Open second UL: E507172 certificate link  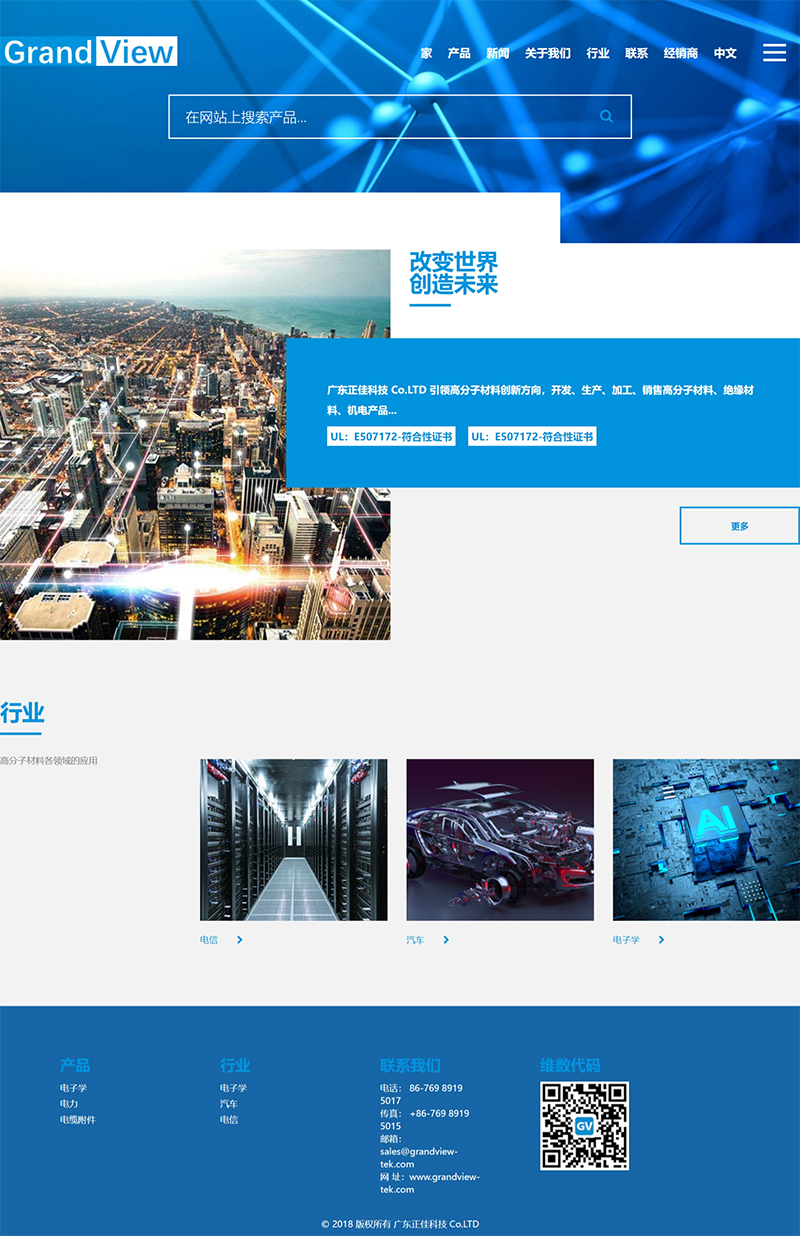pos(532,437)
